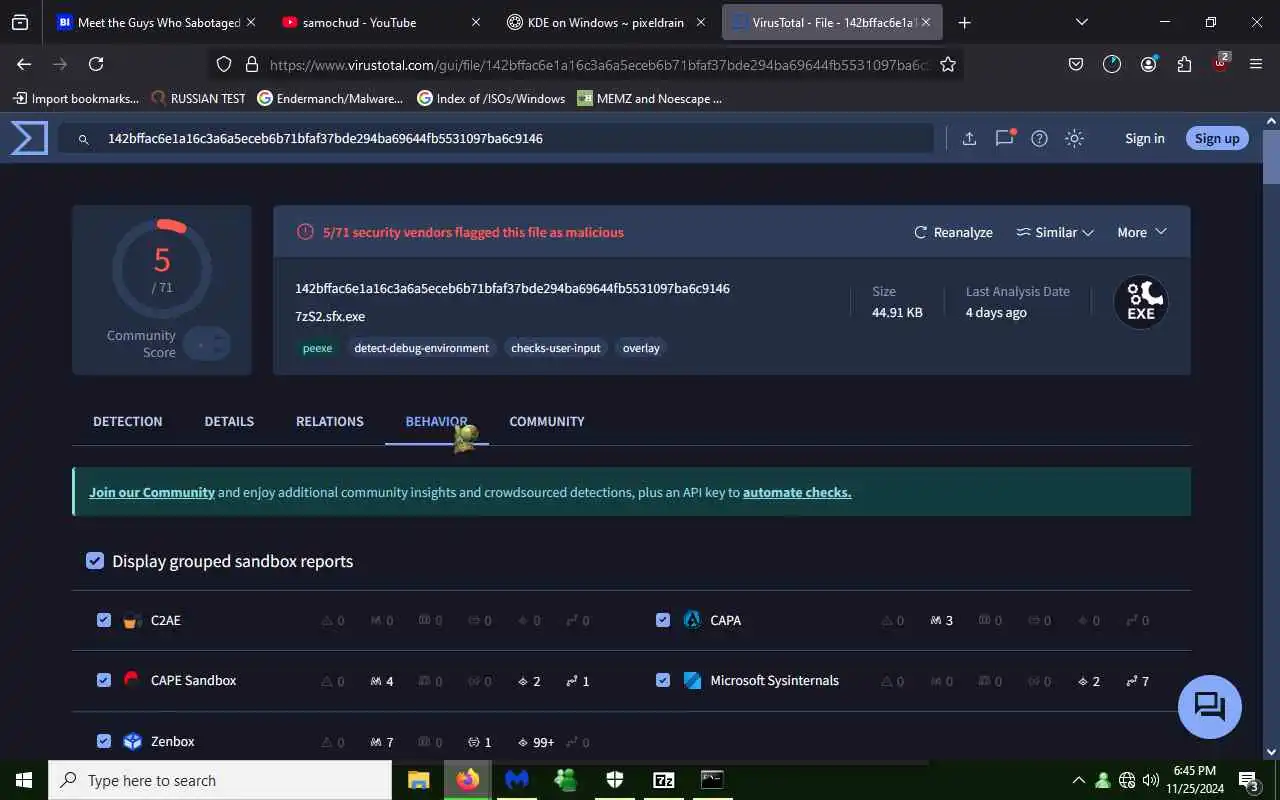Click the overlay tag
Image resolution: width=1280 pixels, height=800 pixels.
click(641, 348)
